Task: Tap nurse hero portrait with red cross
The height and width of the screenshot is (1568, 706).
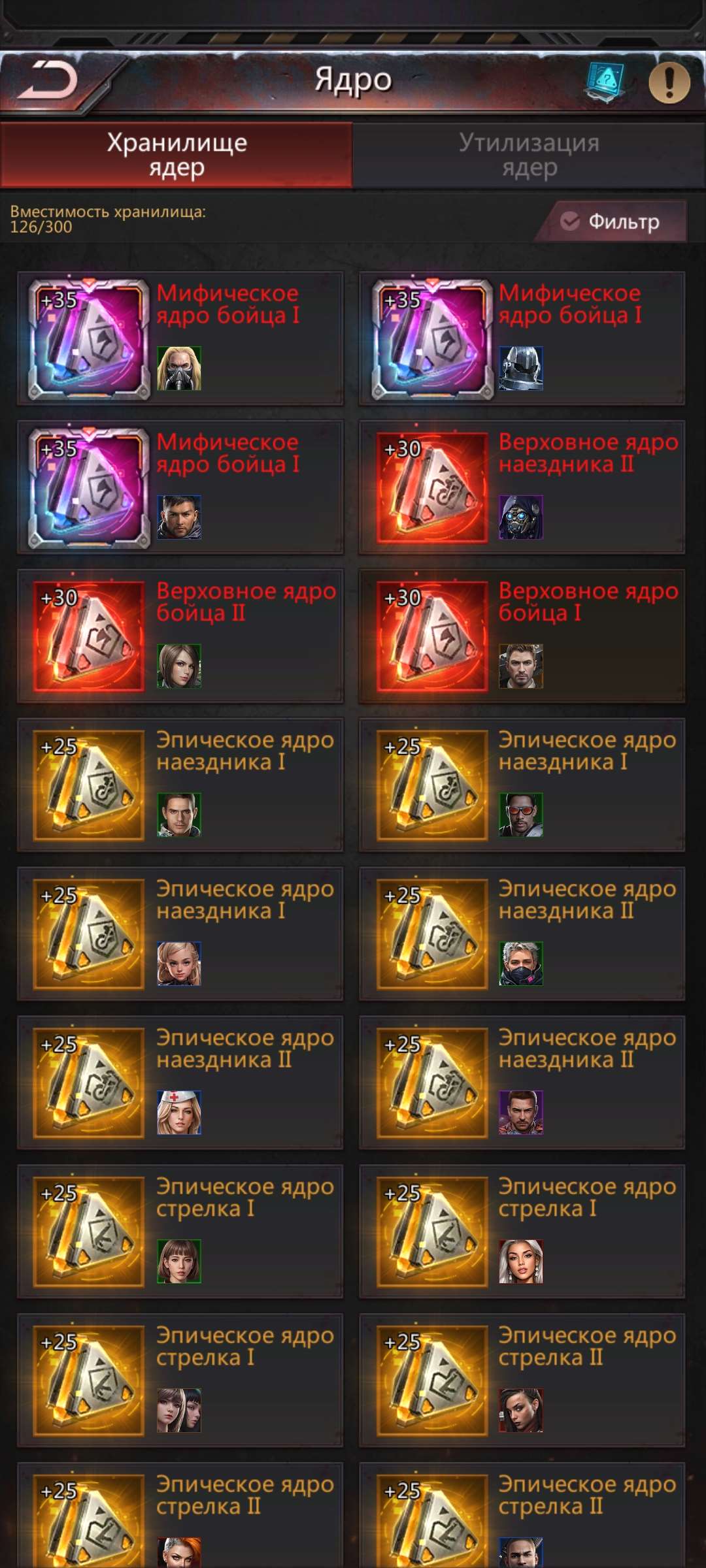Action: 179,1112
